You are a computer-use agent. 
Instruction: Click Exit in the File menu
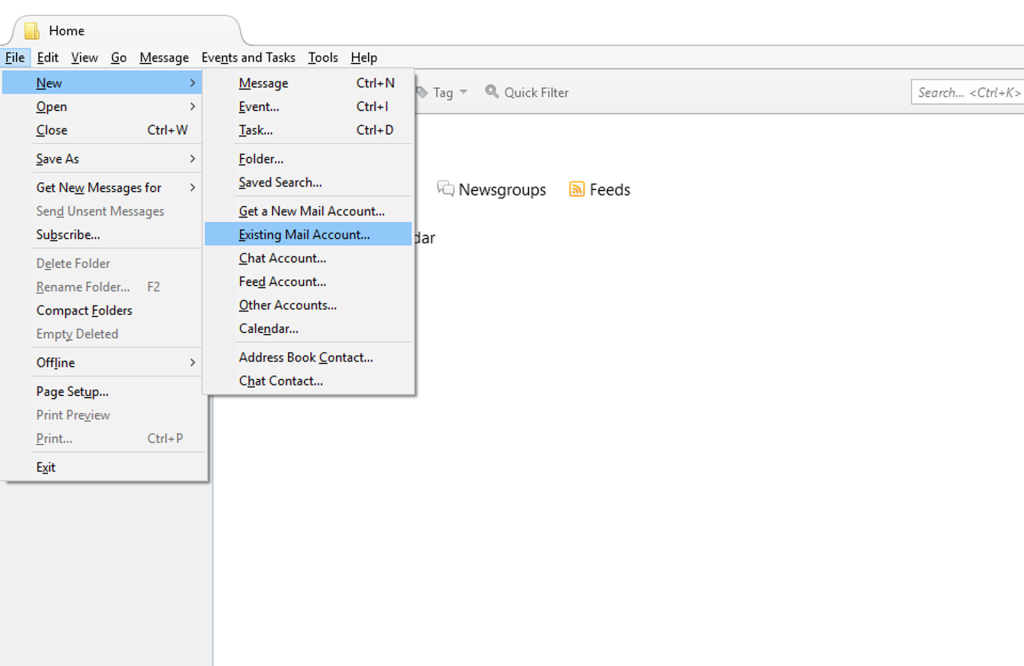click(103, 467)
